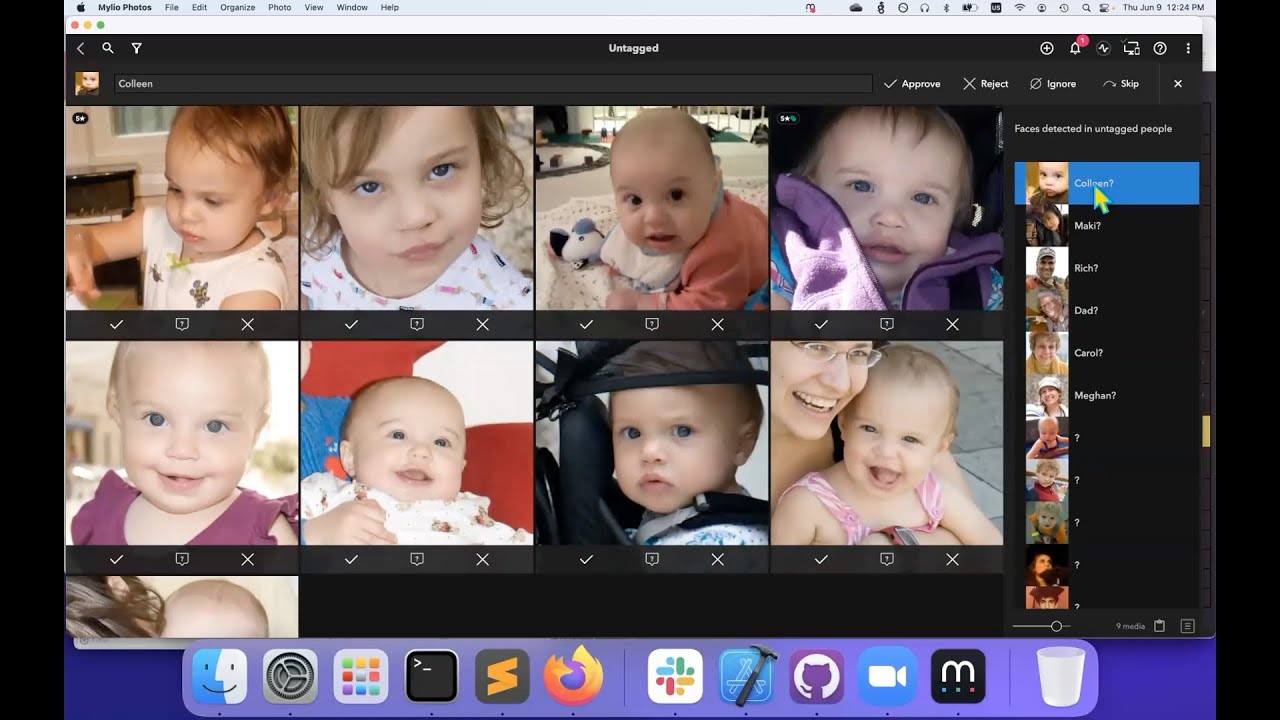The width and height of the screenshot is (1280, 720).
Task: Select Carol? in detected faces list
Action: point(1107,353)
